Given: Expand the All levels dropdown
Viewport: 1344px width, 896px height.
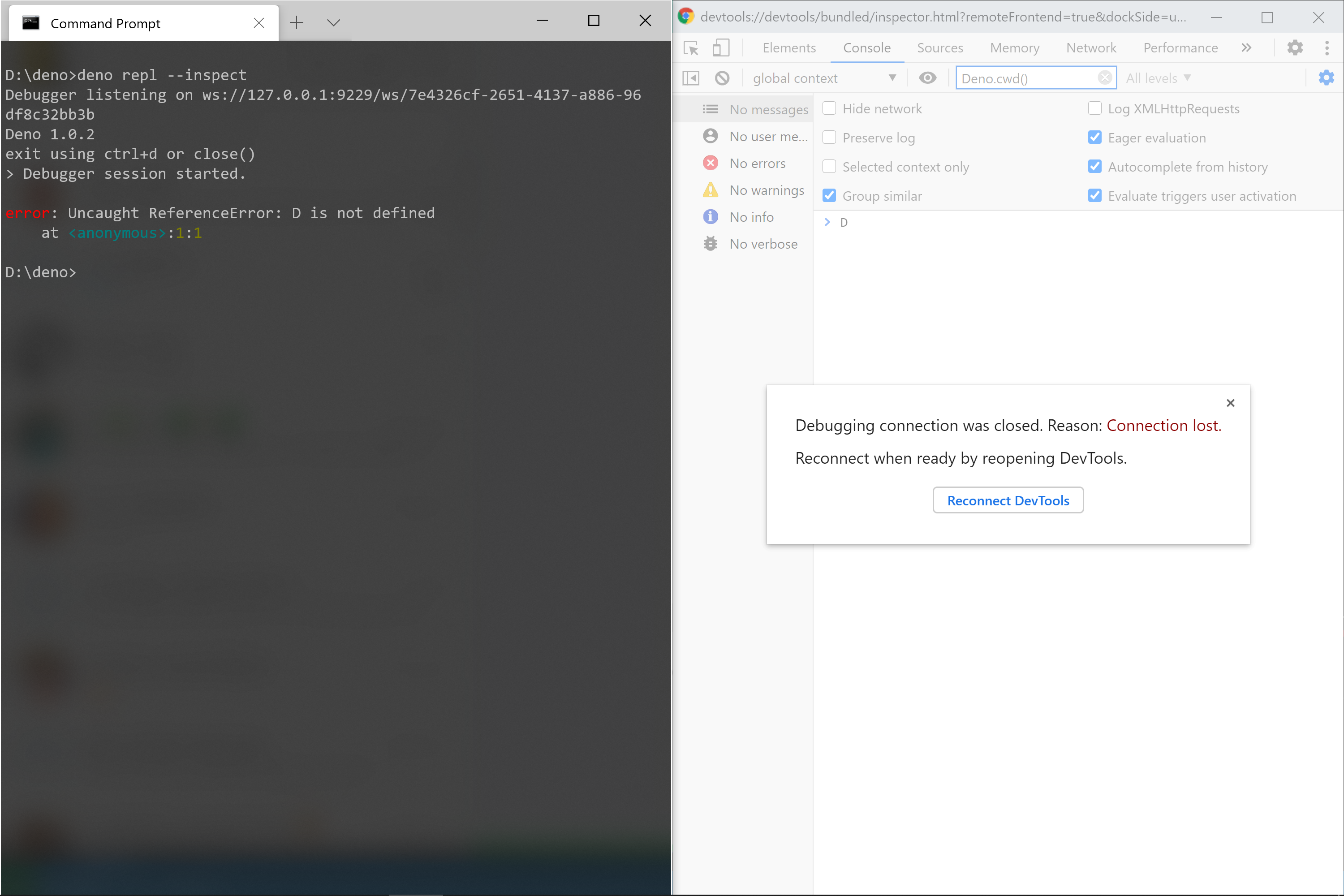Looking at the screenshot, I should (1158, 78).
